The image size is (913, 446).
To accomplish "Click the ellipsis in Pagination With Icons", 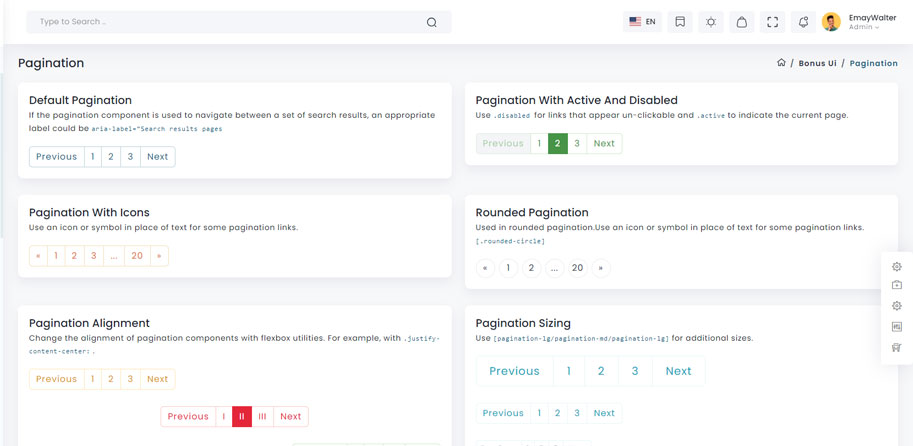I will pyautogui.click(x=114, y=256).
